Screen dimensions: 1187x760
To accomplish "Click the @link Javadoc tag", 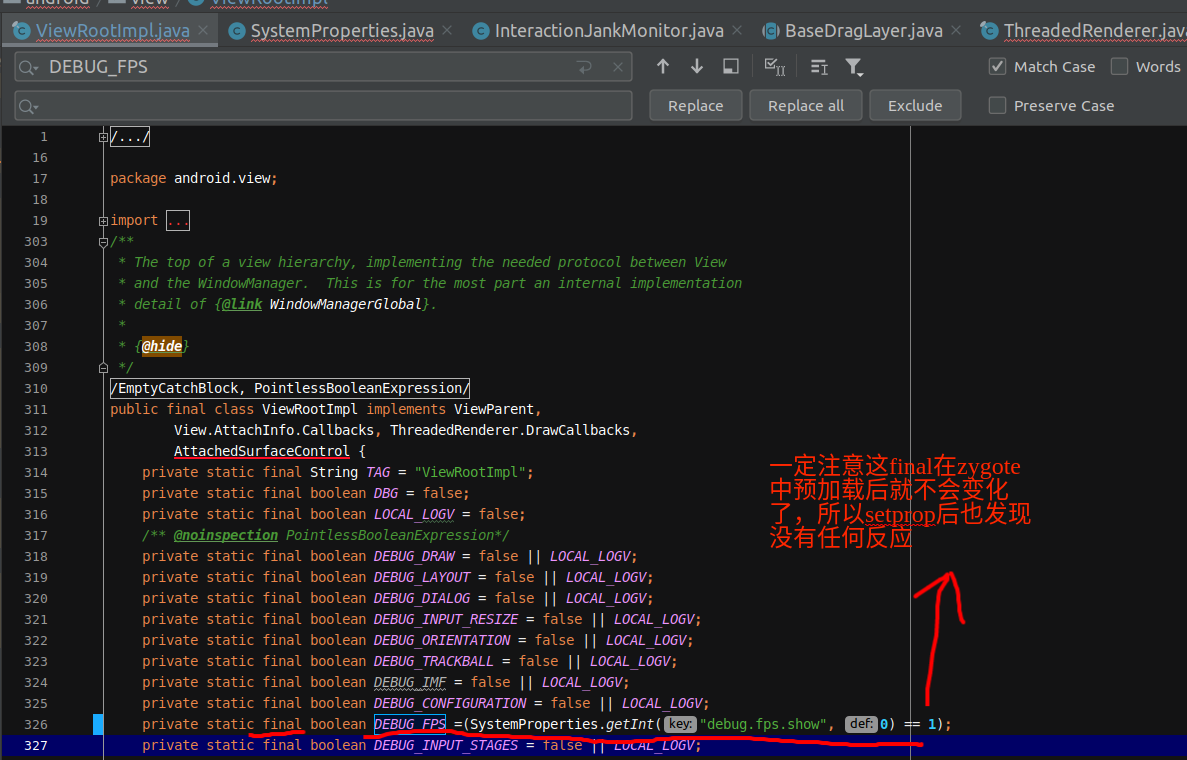I will click(241, 304).
